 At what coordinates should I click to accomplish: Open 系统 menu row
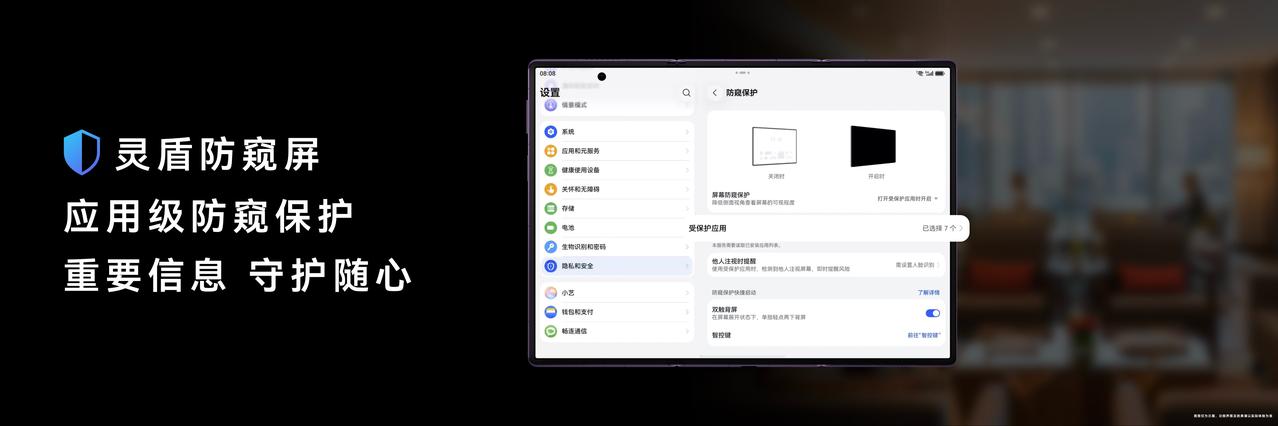point(616,132)
